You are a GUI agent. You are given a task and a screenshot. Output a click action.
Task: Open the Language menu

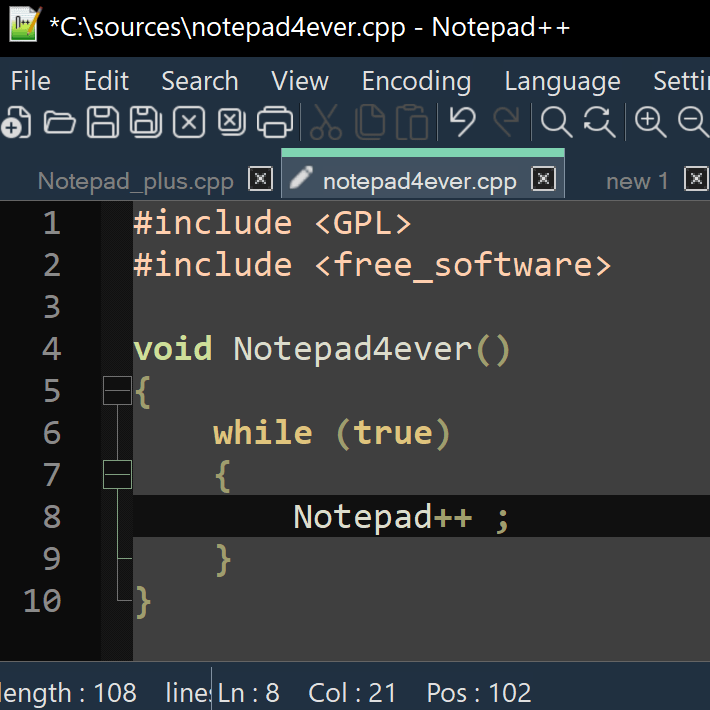562,81
